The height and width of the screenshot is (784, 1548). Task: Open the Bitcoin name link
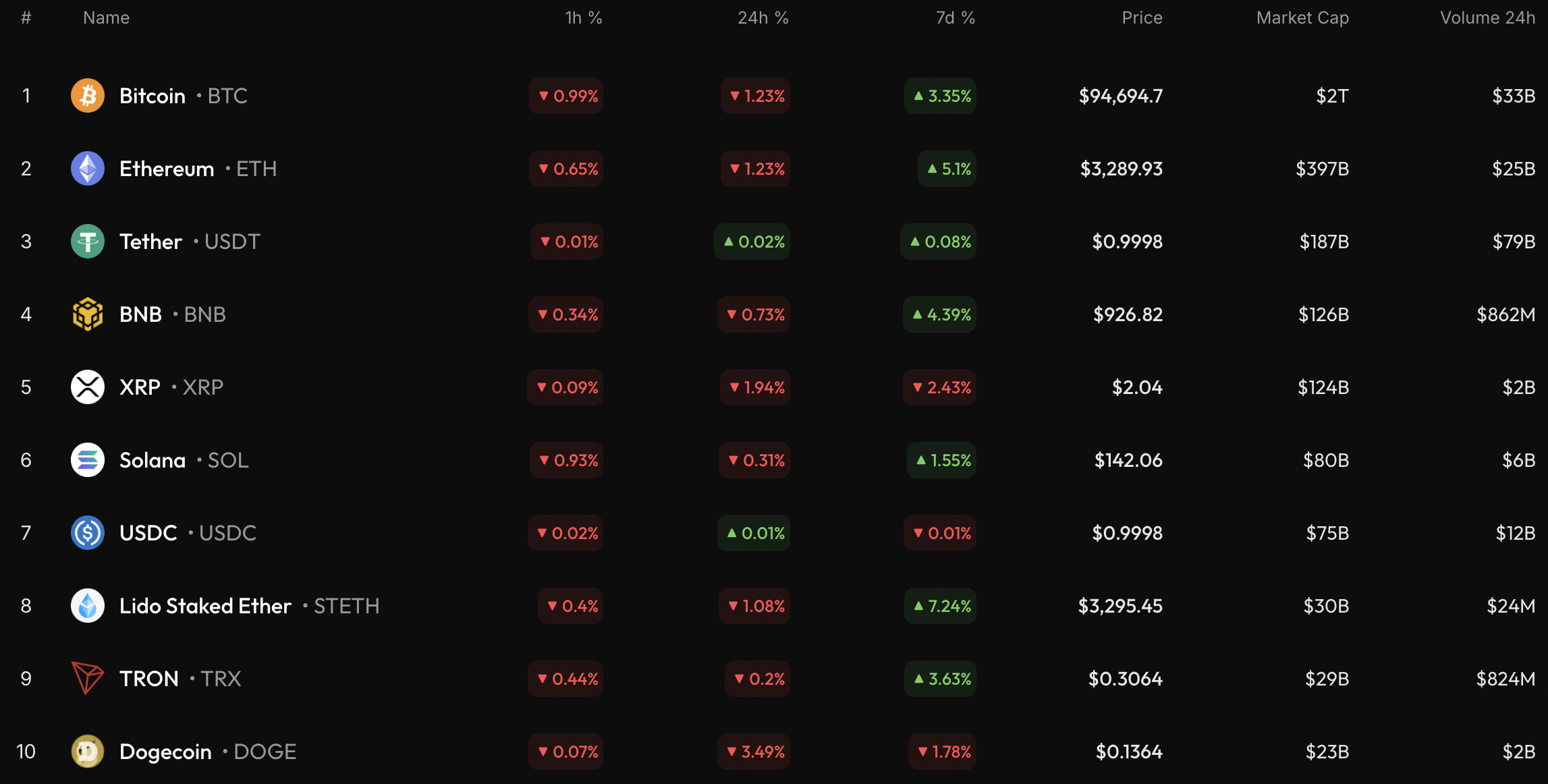click(x=153, y=96)
